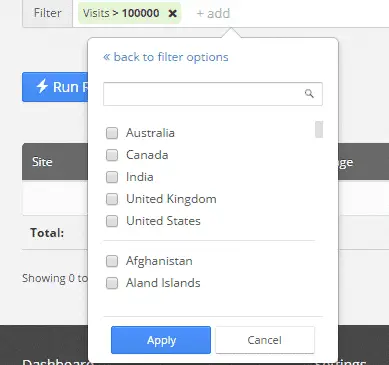The image size is (389, 365).
Task: Click the Apply button
Action: pos(161,340)
